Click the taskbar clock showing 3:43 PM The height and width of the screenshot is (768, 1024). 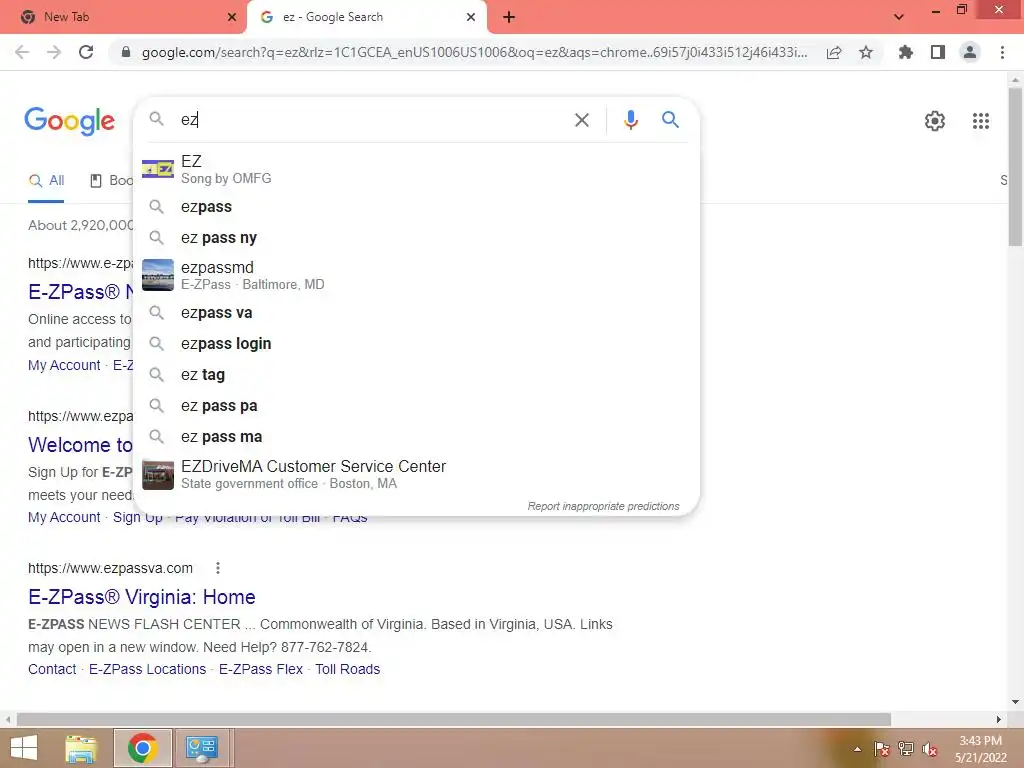[980, 749]
